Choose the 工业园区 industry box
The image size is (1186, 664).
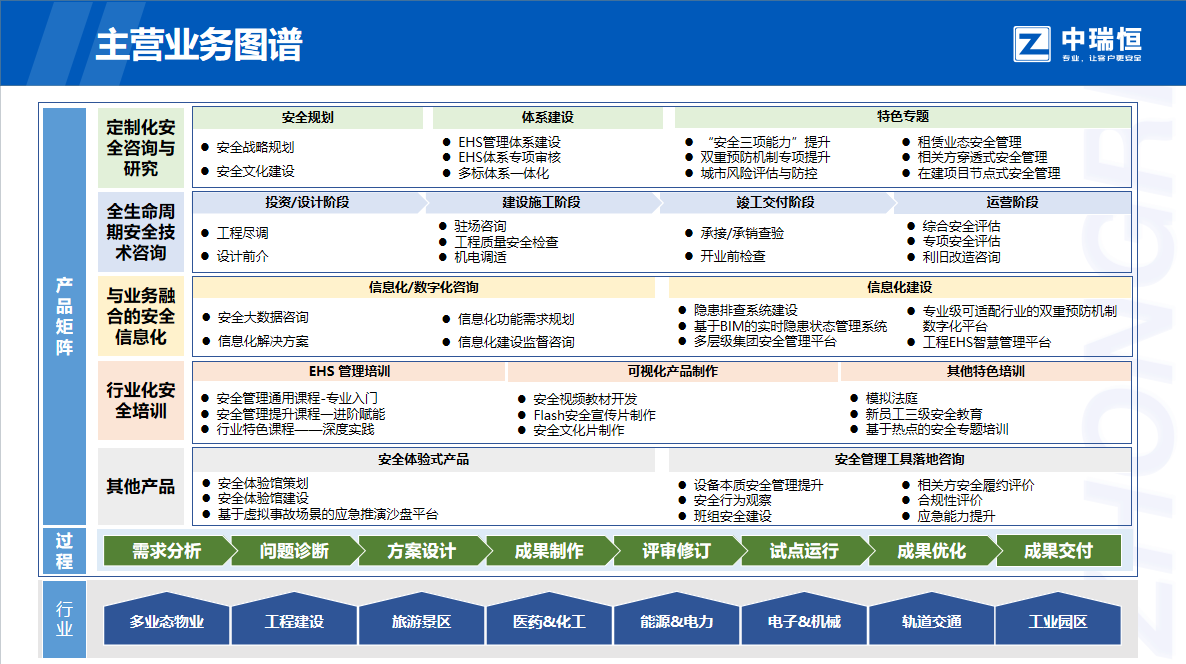[x=1058, y=622]
